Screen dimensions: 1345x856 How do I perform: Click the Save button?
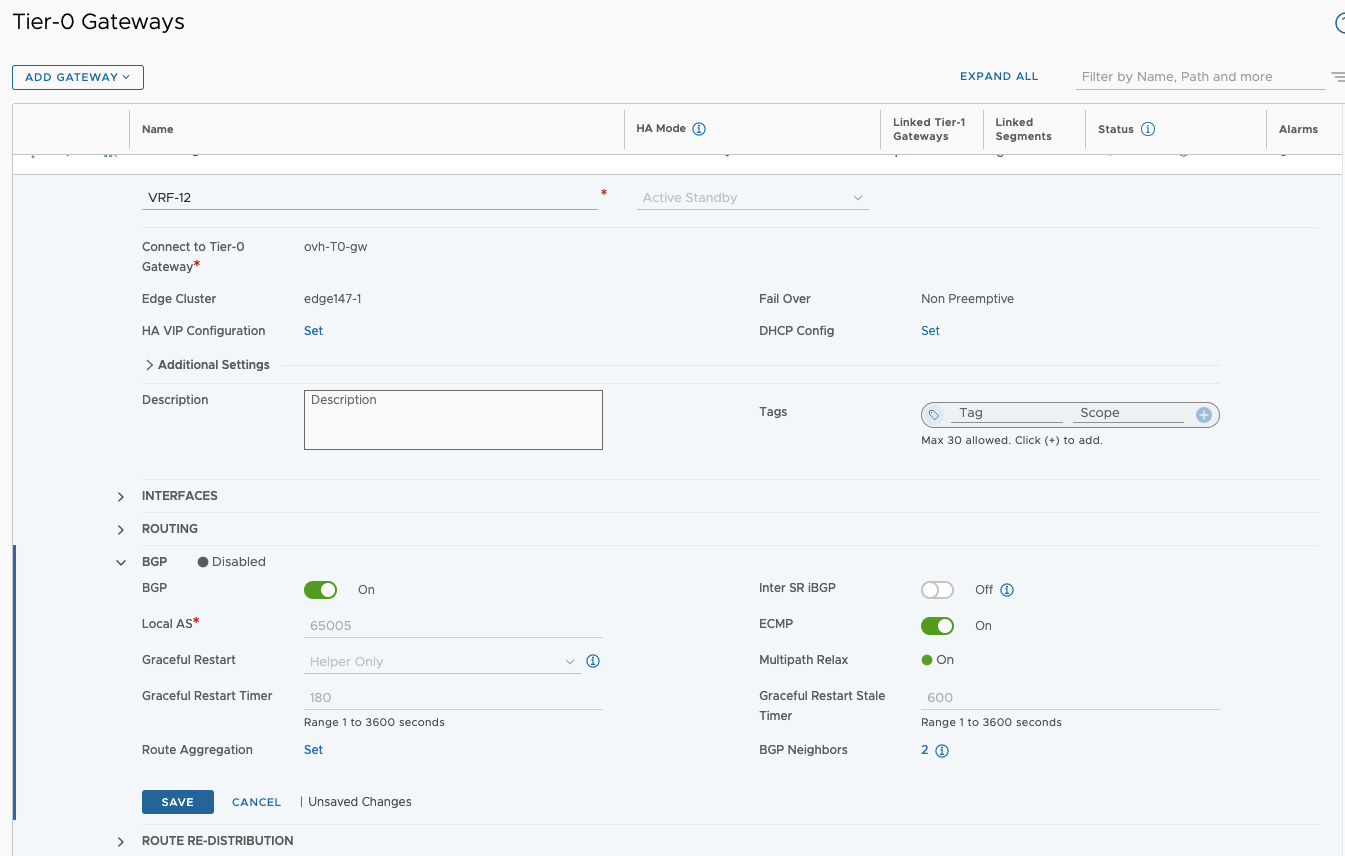coord(178,802)
